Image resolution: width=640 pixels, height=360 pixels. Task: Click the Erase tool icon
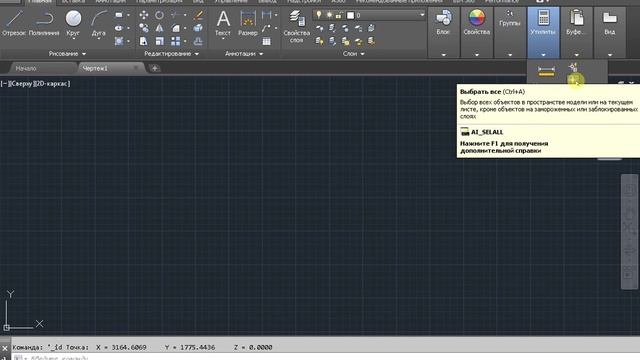coord(198,15)
